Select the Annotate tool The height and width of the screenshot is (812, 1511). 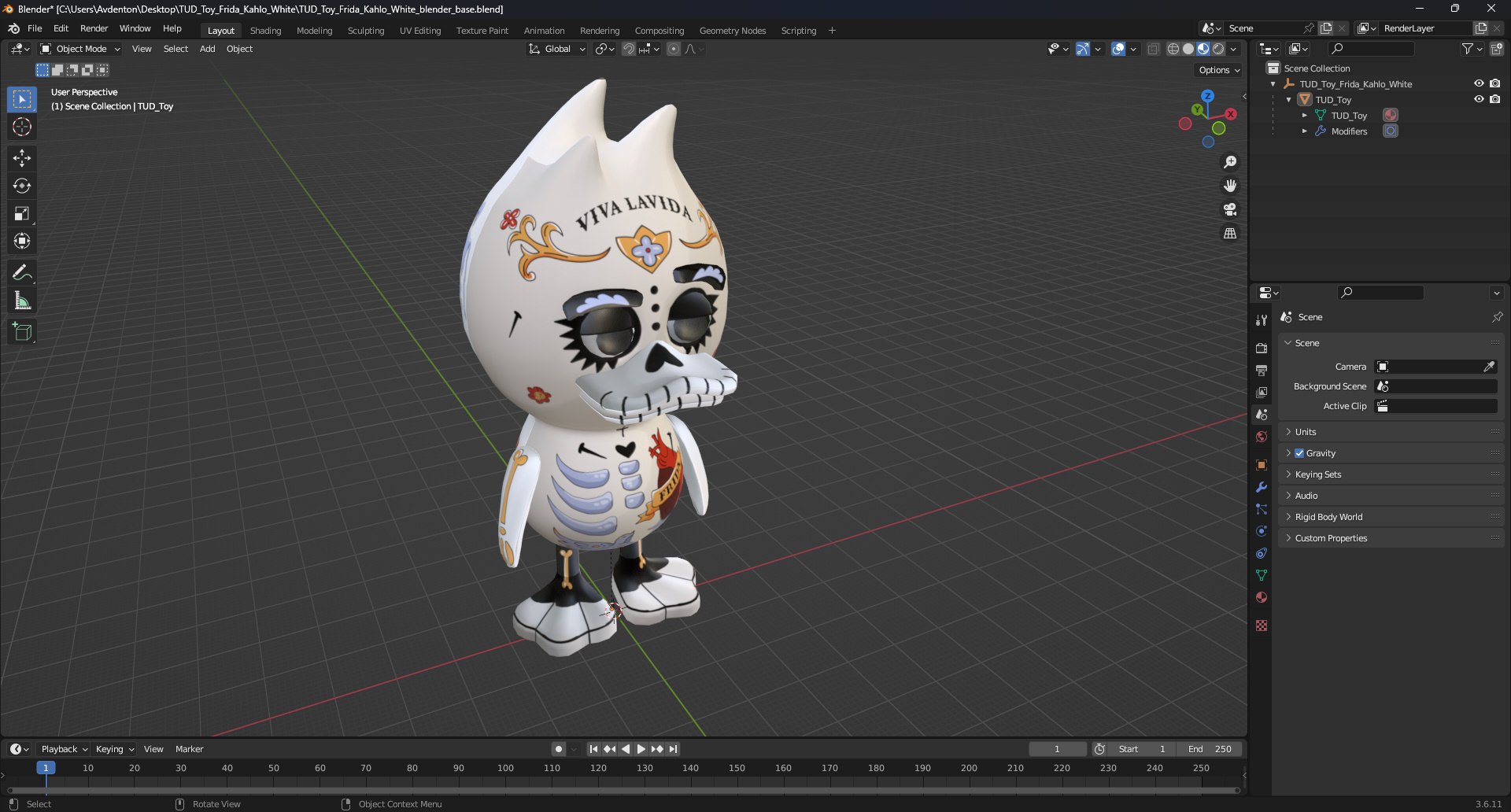[x=22, y=273]
